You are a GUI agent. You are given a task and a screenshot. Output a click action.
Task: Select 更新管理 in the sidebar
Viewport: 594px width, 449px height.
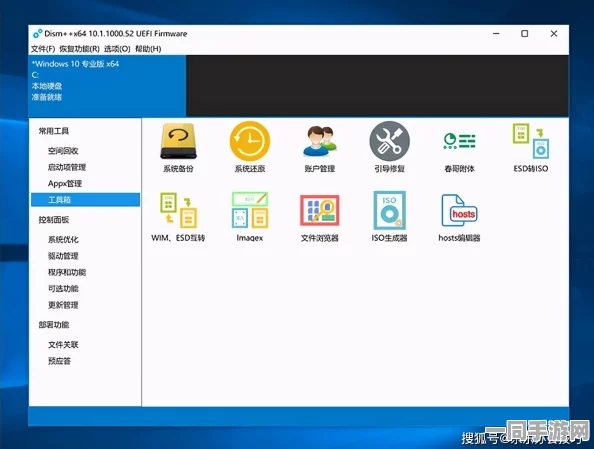tap(63, 305)
